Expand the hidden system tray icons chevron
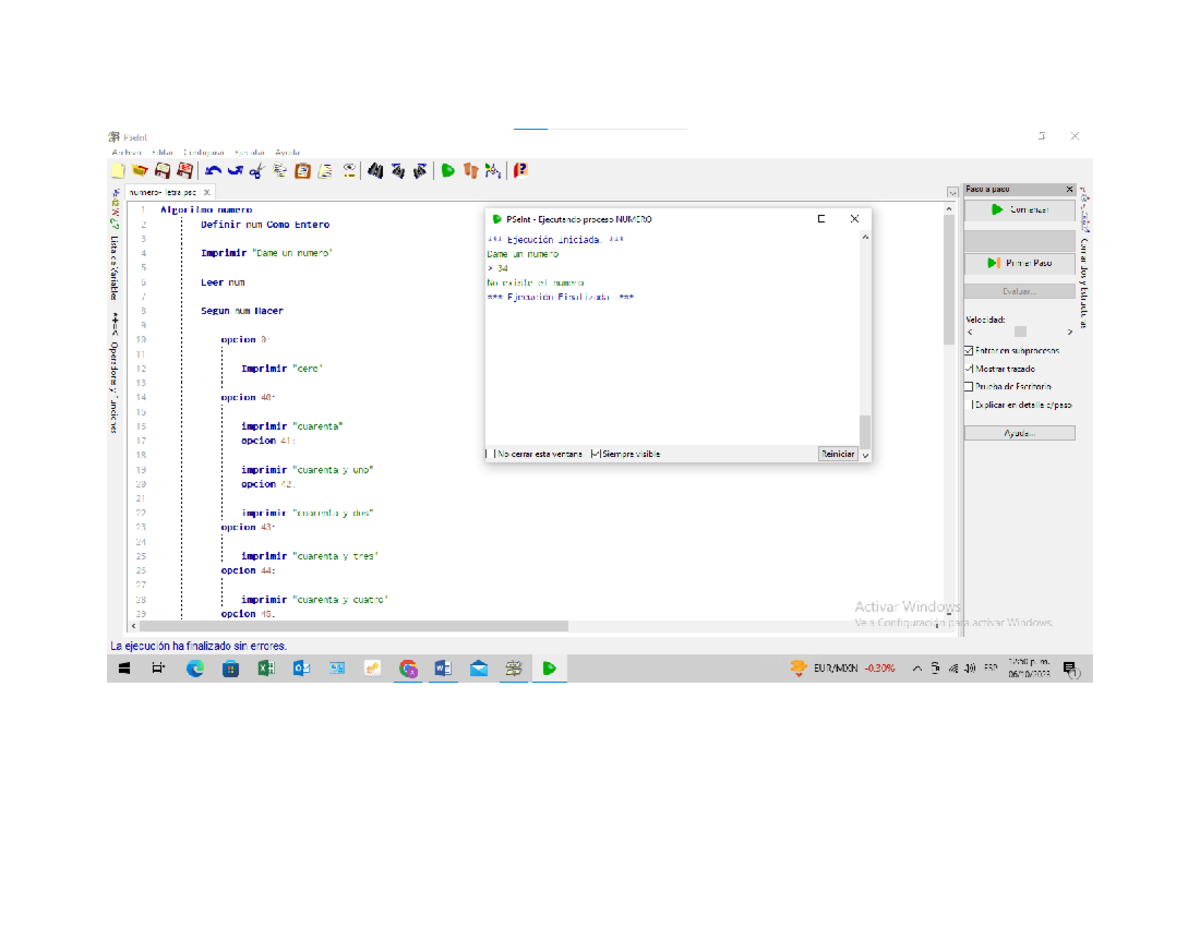Viewport: 1200px width, 927px height. [917, 669]
